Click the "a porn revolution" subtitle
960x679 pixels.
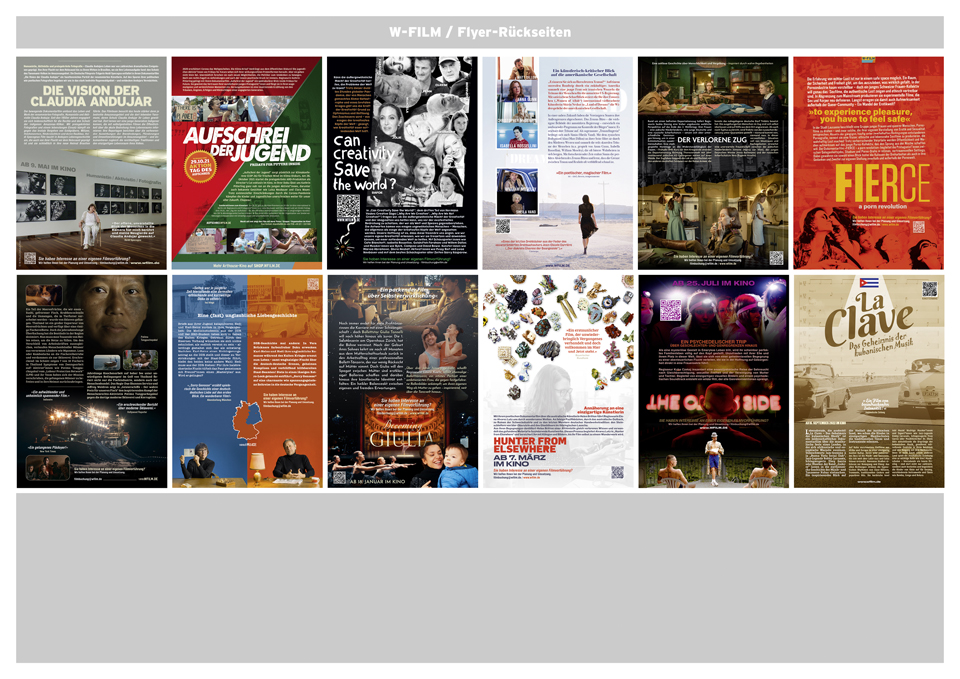(882, 206)
